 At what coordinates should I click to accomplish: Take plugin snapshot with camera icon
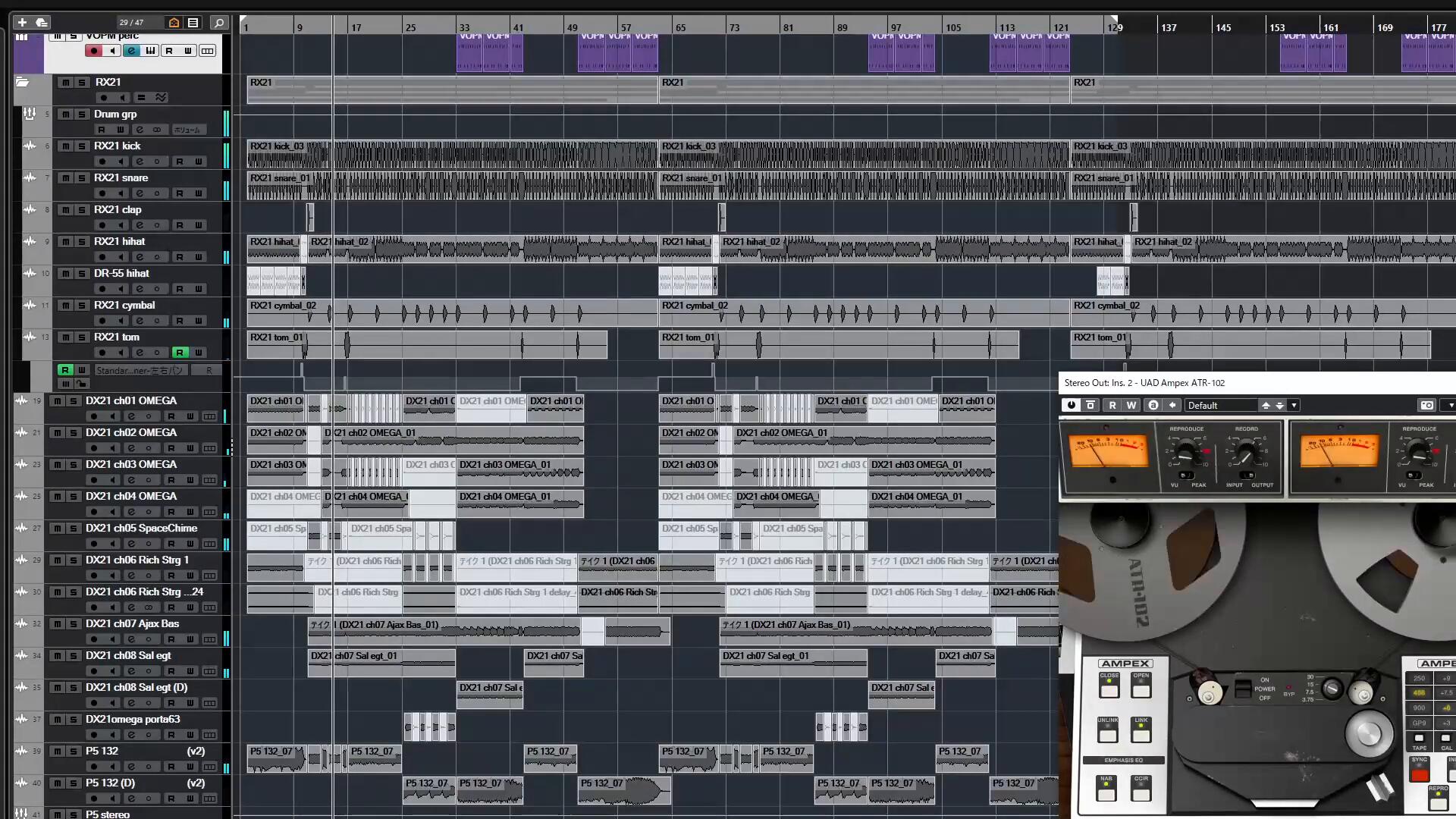point(1426,405)
